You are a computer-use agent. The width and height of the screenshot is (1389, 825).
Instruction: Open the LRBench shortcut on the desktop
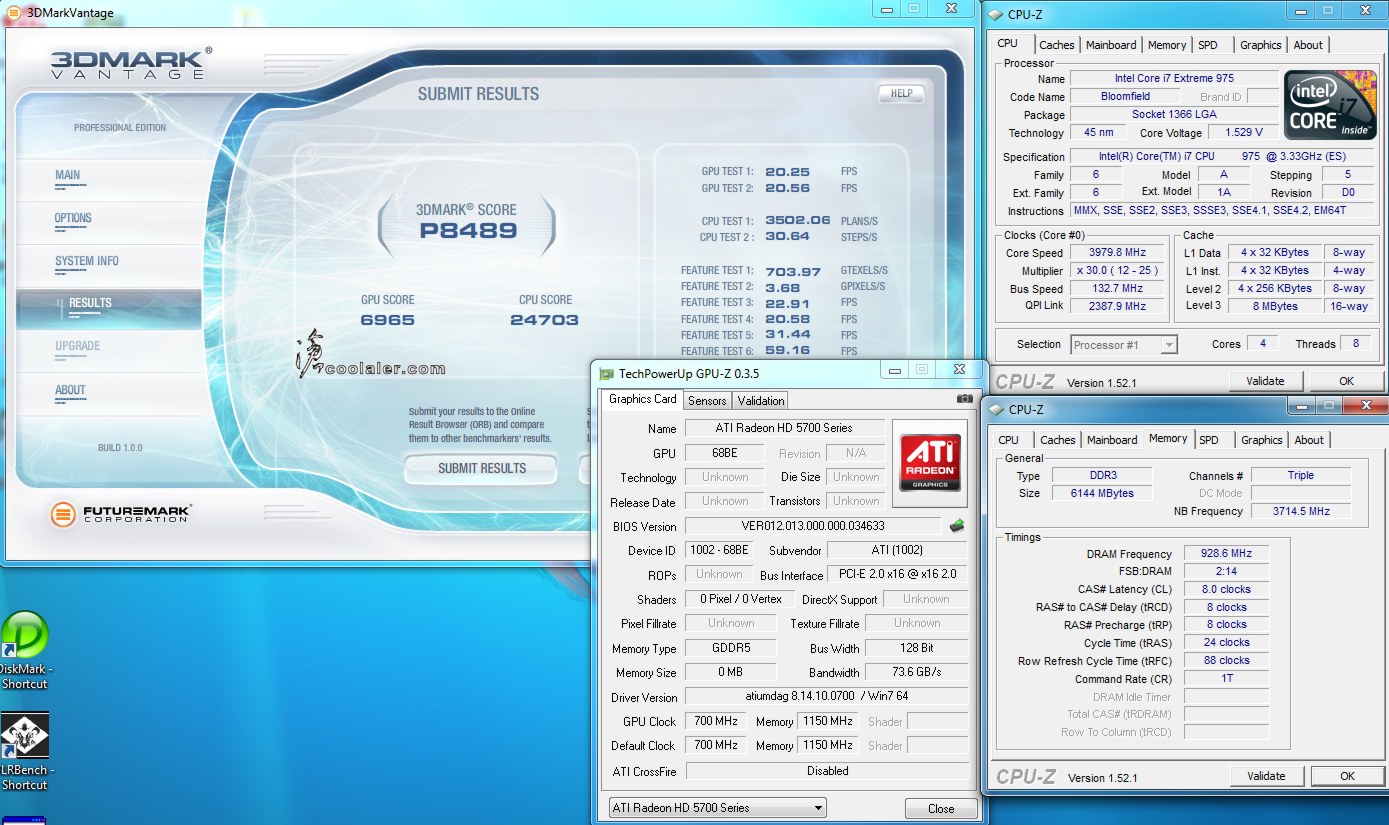pos(25,752)
